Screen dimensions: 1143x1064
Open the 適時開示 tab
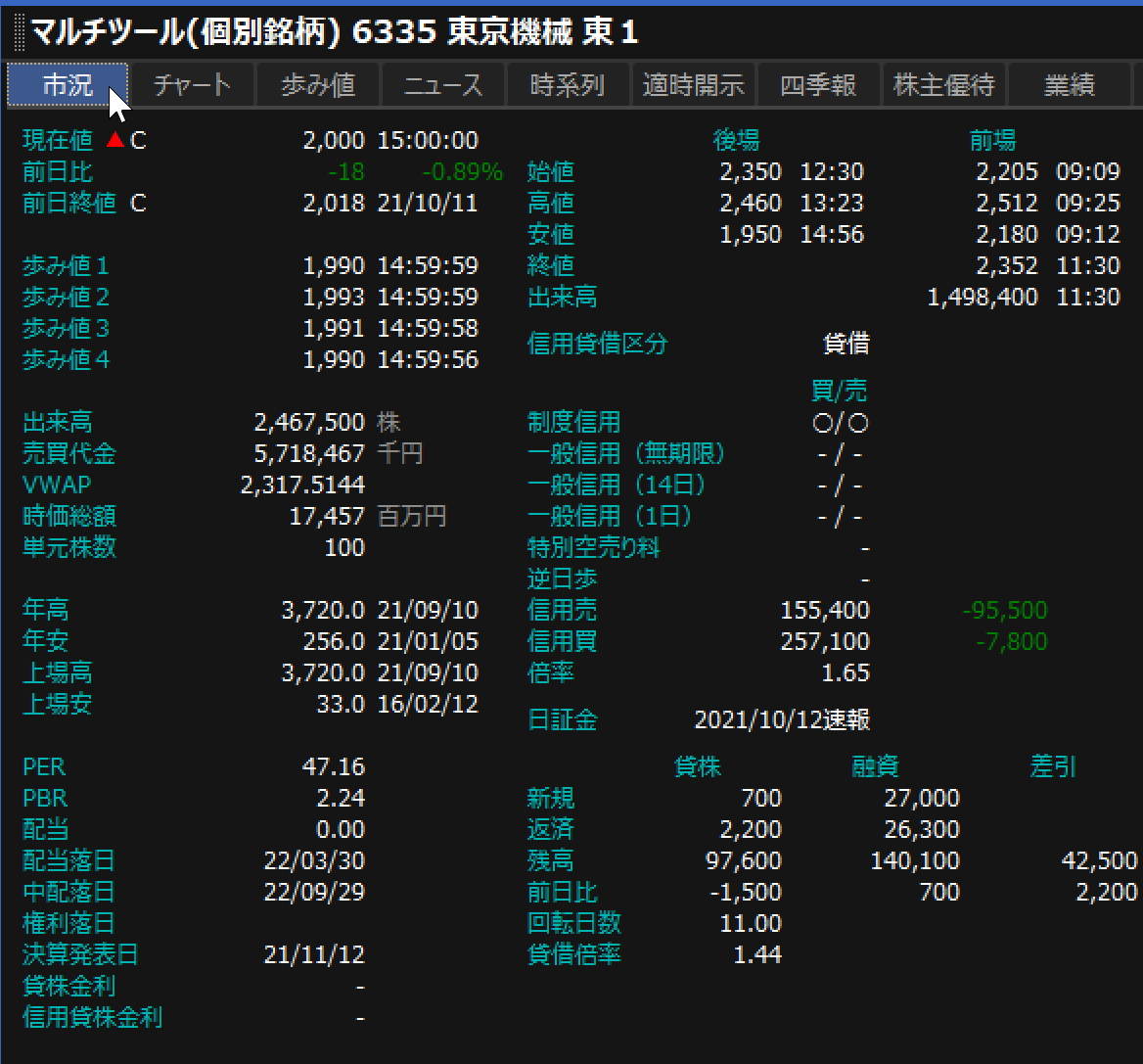click(693, 85)
